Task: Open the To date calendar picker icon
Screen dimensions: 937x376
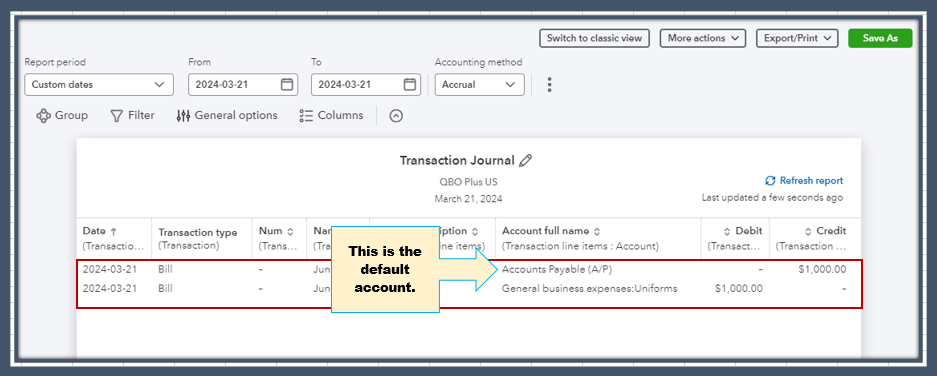Action: (409, 84)
